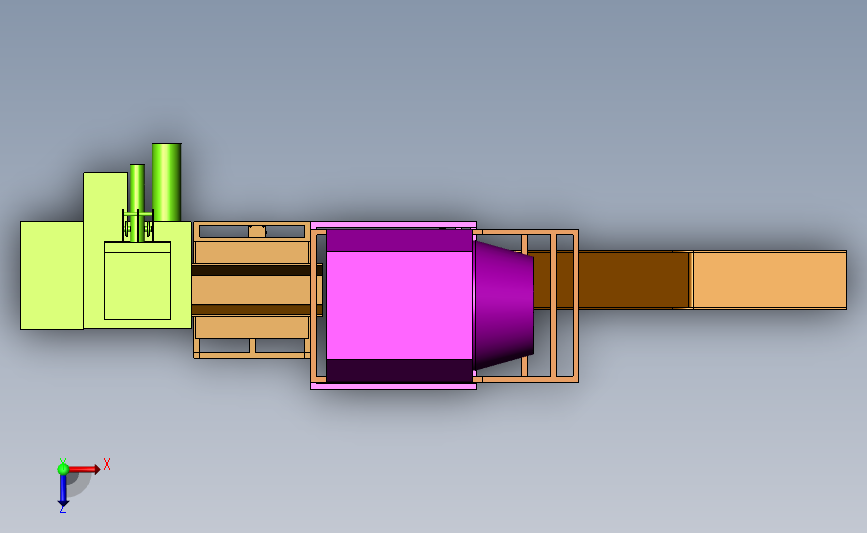Pick the pink rail above the magenta box

coord(393,225)
